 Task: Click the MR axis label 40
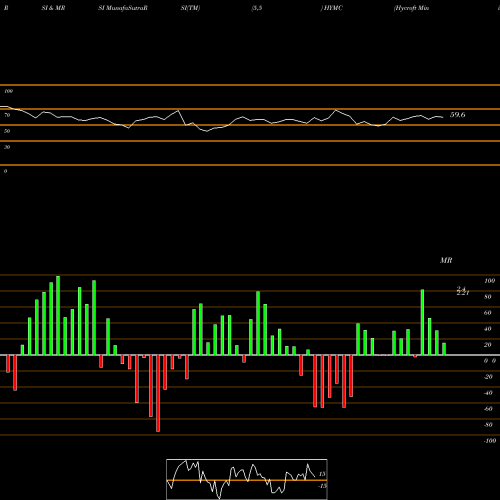click(488, 329)
